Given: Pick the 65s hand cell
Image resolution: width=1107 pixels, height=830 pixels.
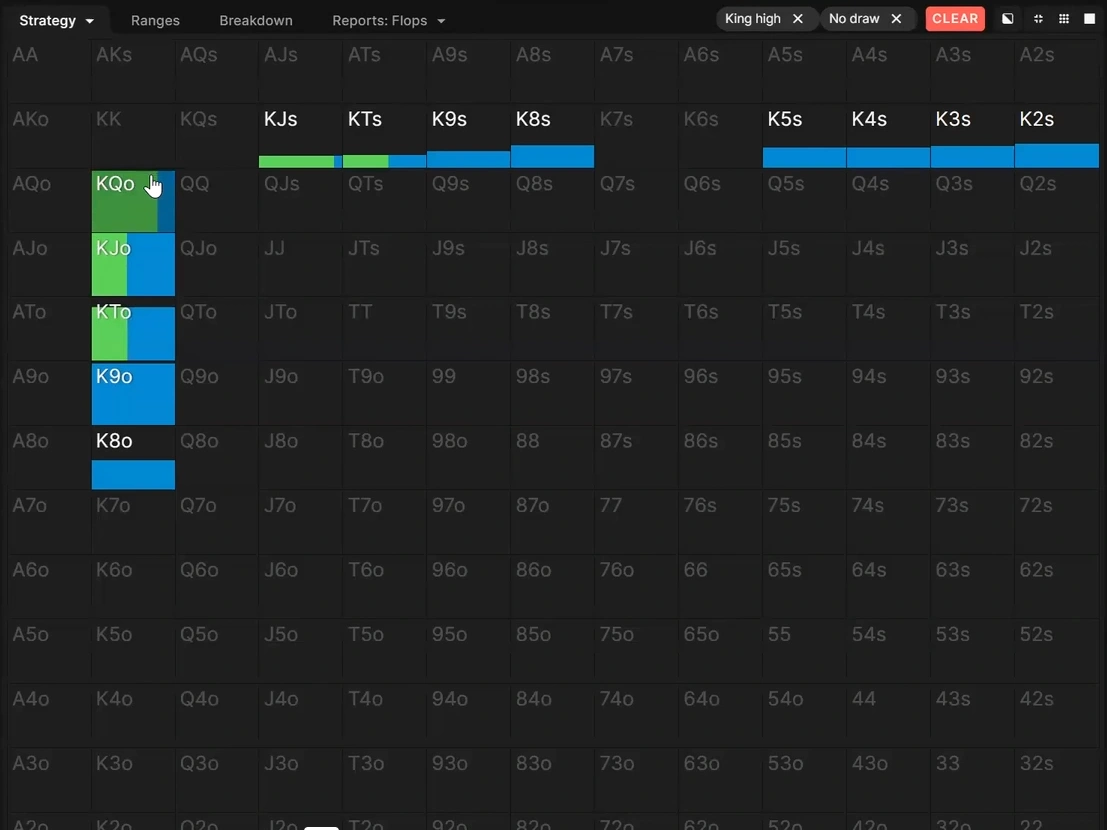Looking at the screenshot, I should pos(805,587).
